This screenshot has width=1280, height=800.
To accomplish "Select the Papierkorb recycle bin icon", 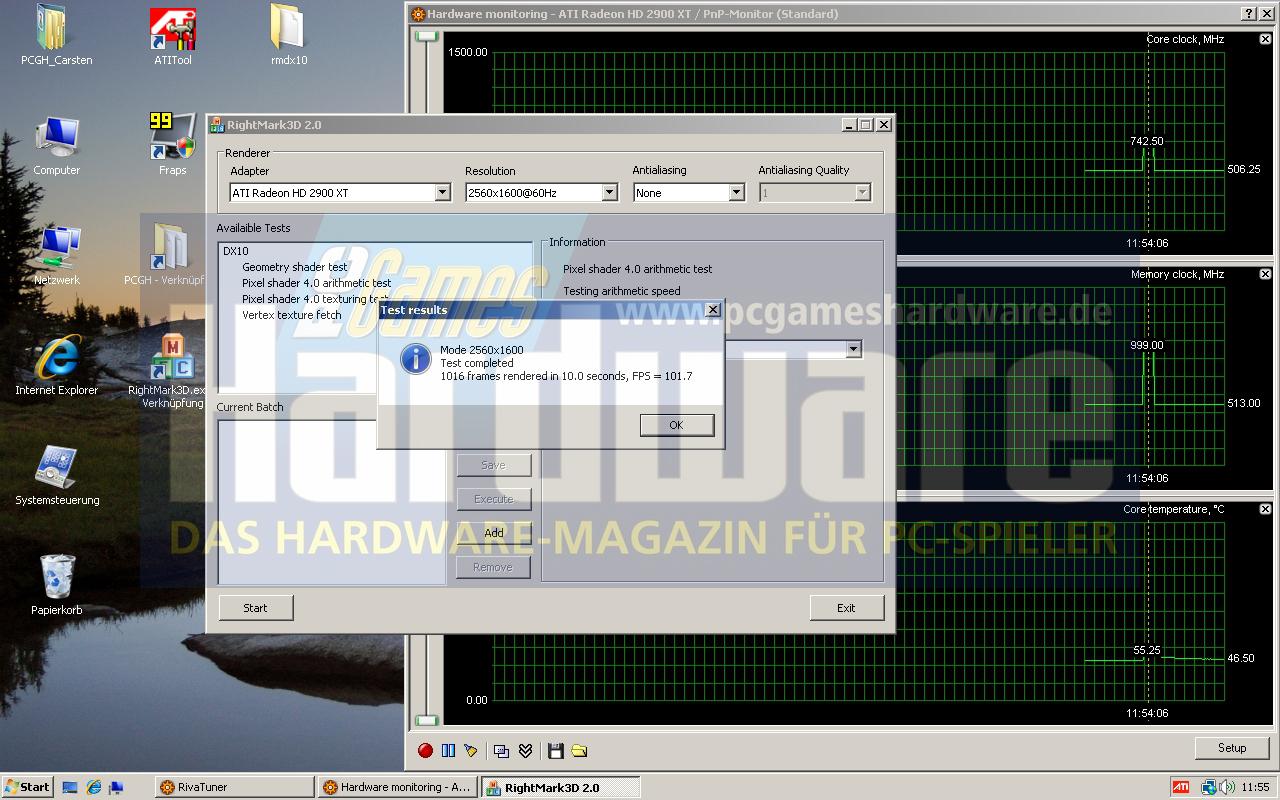I will (57, 586).
